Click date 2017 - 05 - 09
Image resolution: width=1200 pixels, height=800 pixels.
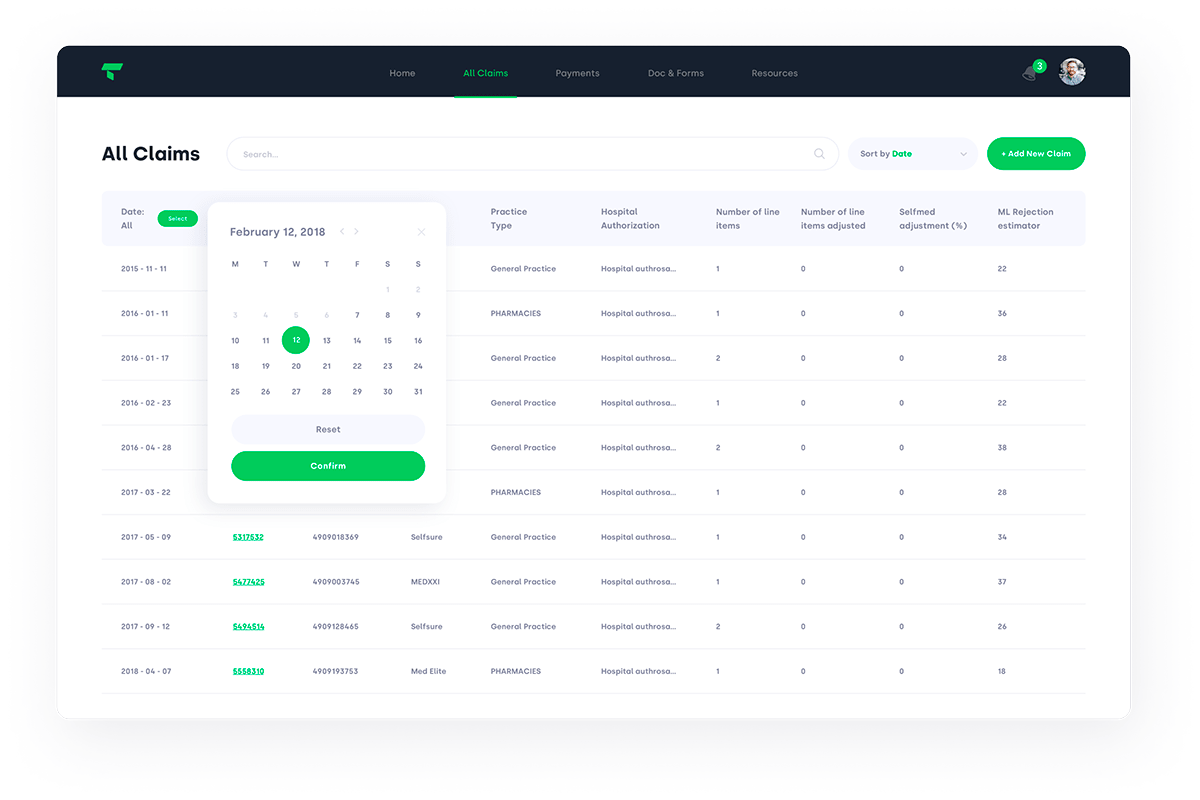[x=146, y=537]
